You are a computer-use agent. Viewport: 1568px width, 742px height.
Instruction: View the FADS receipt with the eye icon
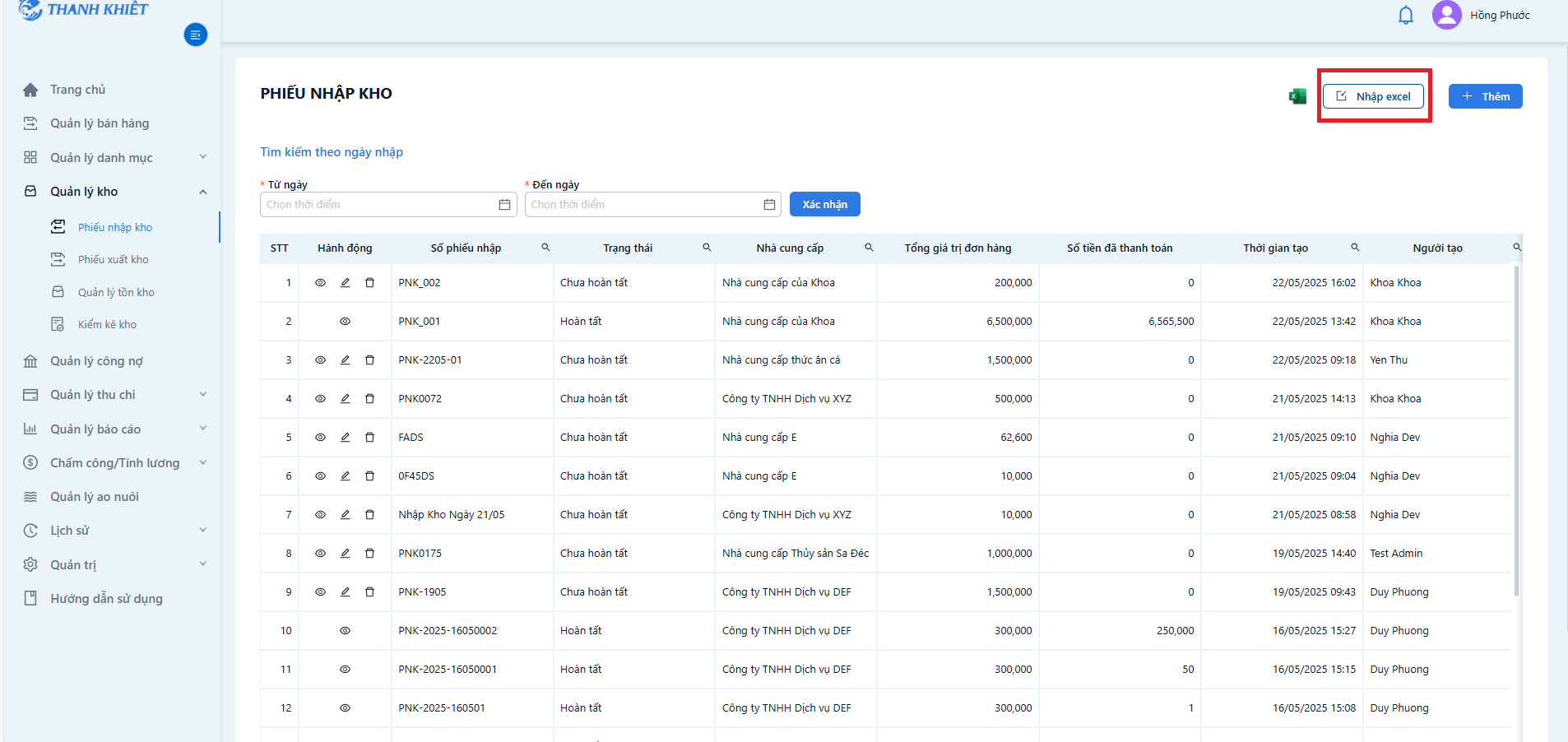click(x=321, y=437)
